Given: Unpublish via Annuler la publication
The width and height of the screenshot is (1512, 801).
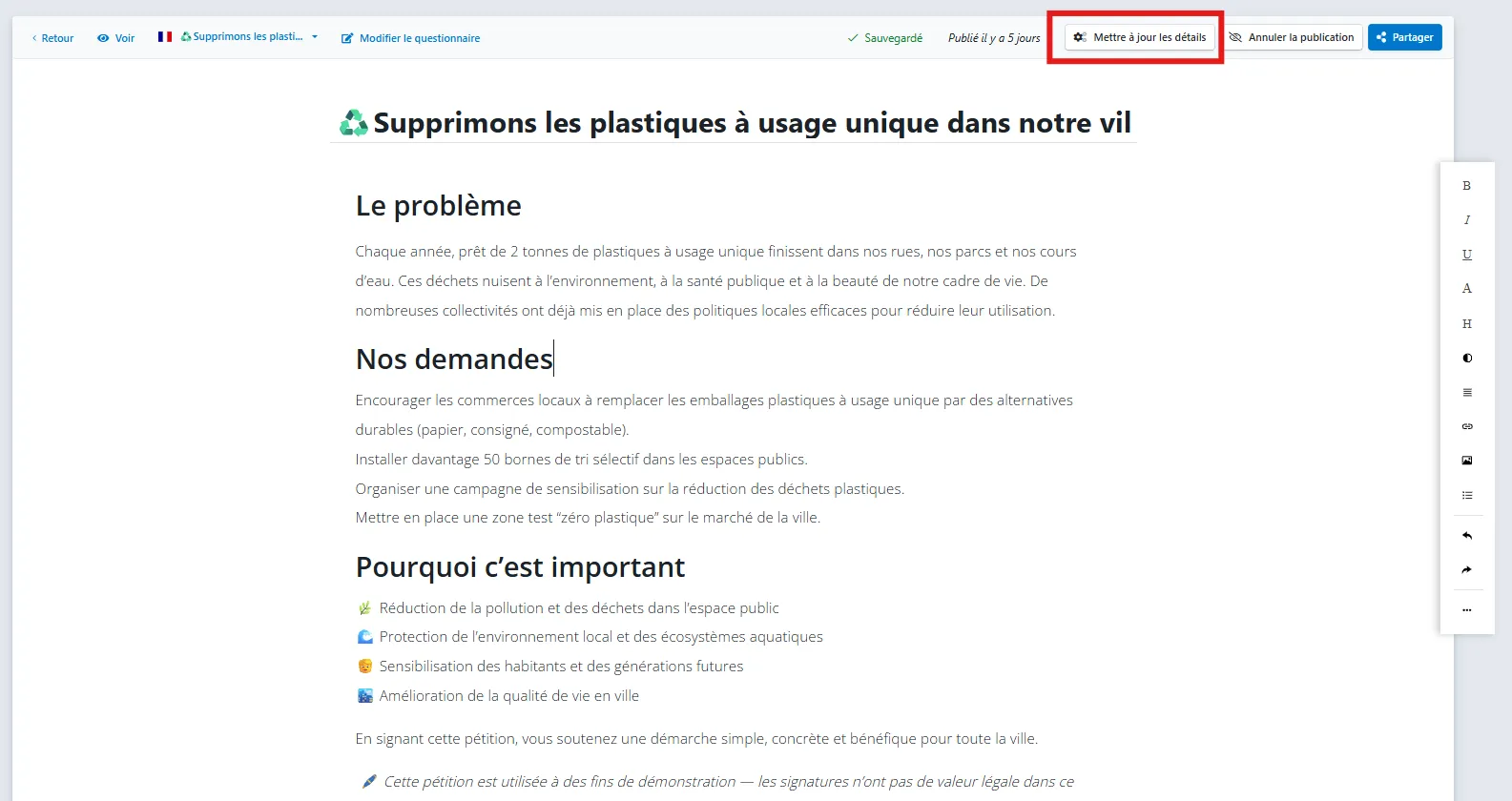Looking at the screenshot, I should point(1292,37).
